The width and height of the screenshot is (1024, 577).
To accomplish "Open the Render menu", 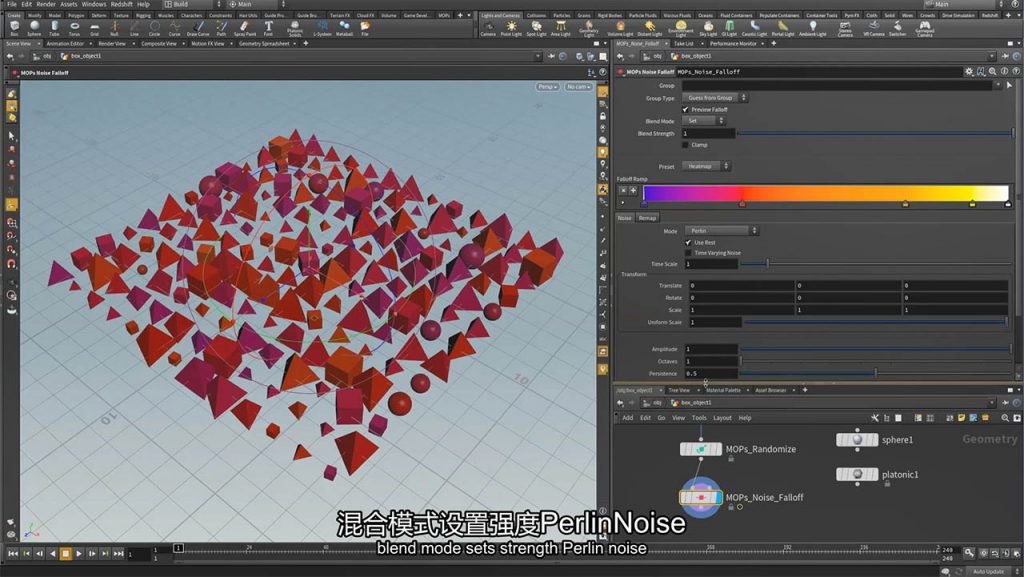I will pyautogui.click(x=46, y=4).
